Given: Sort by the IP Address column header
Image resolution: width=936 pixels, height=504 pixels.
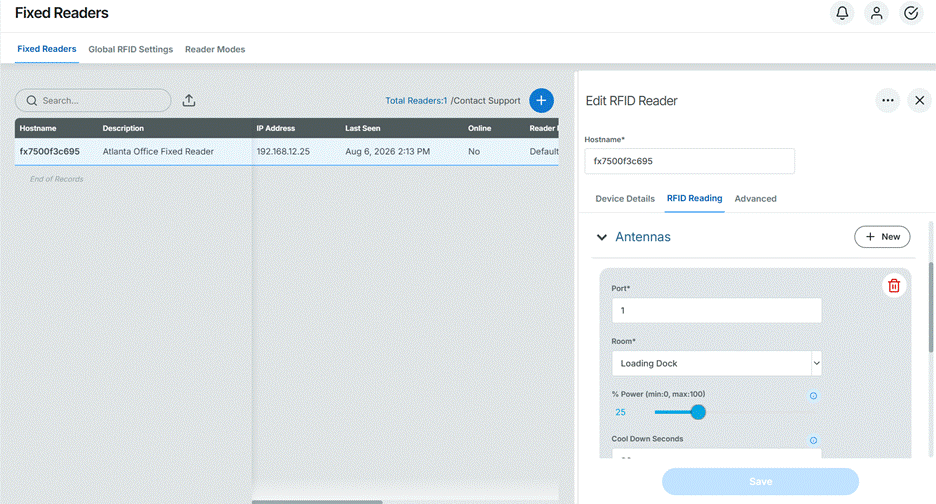Looking at the screenshot, I should [x=276, y=128].
